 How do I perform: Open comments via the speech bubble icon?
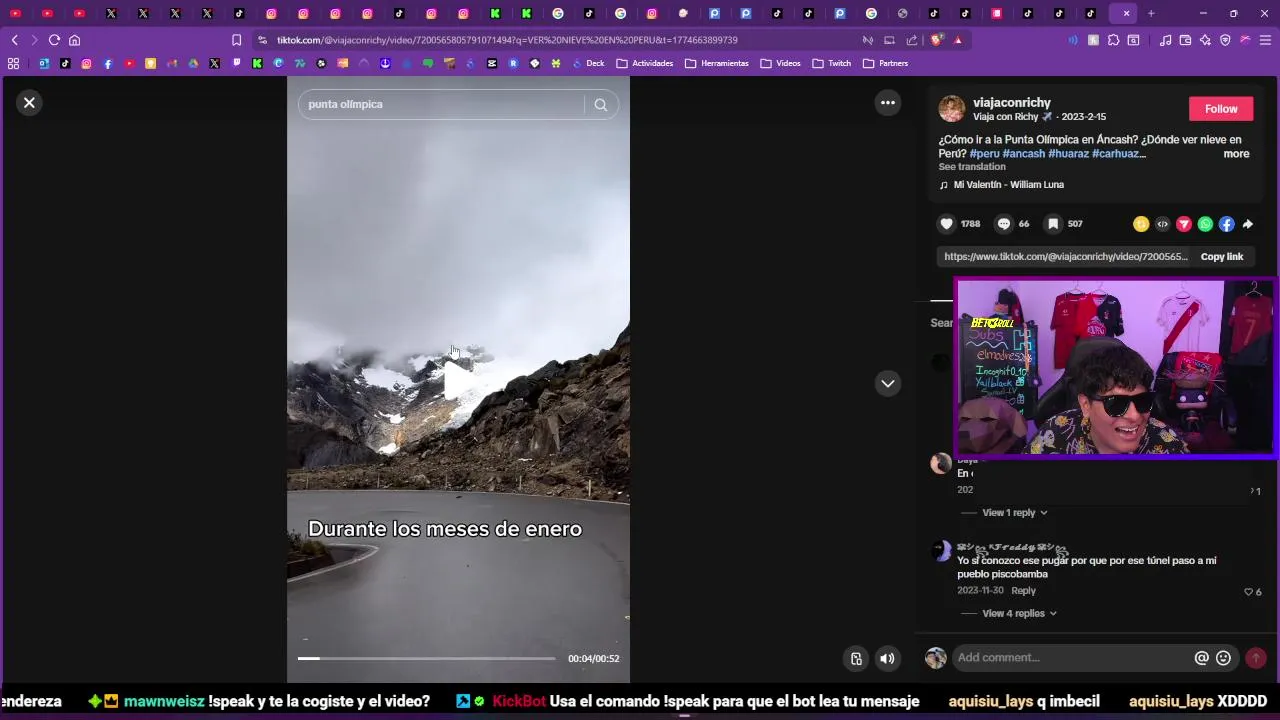[1004, 224]
